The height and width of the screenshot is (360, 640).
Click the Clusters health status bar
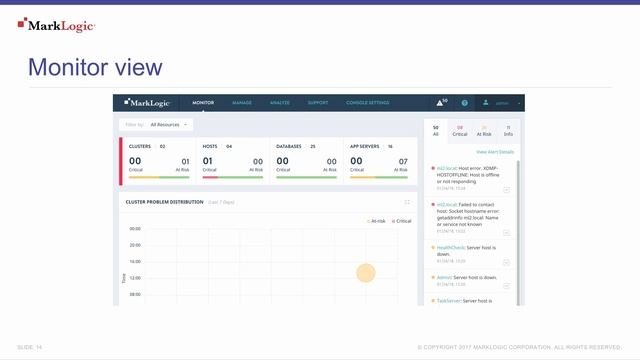click(x=159, y=177)
